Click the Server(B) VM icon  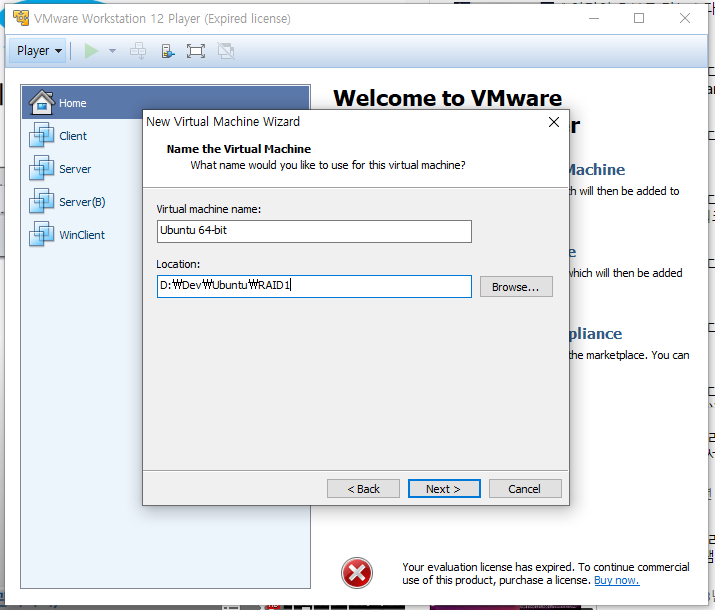click(41, 201)
